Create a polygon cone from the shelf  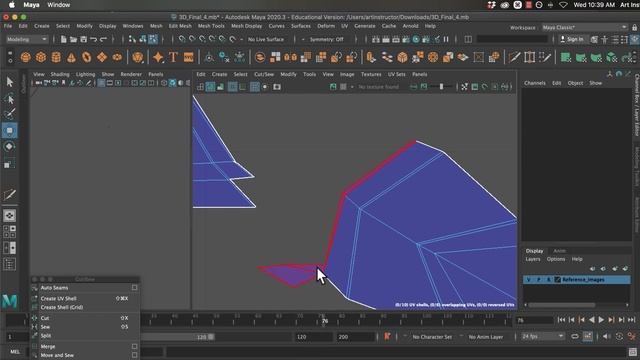coord(71,57)
